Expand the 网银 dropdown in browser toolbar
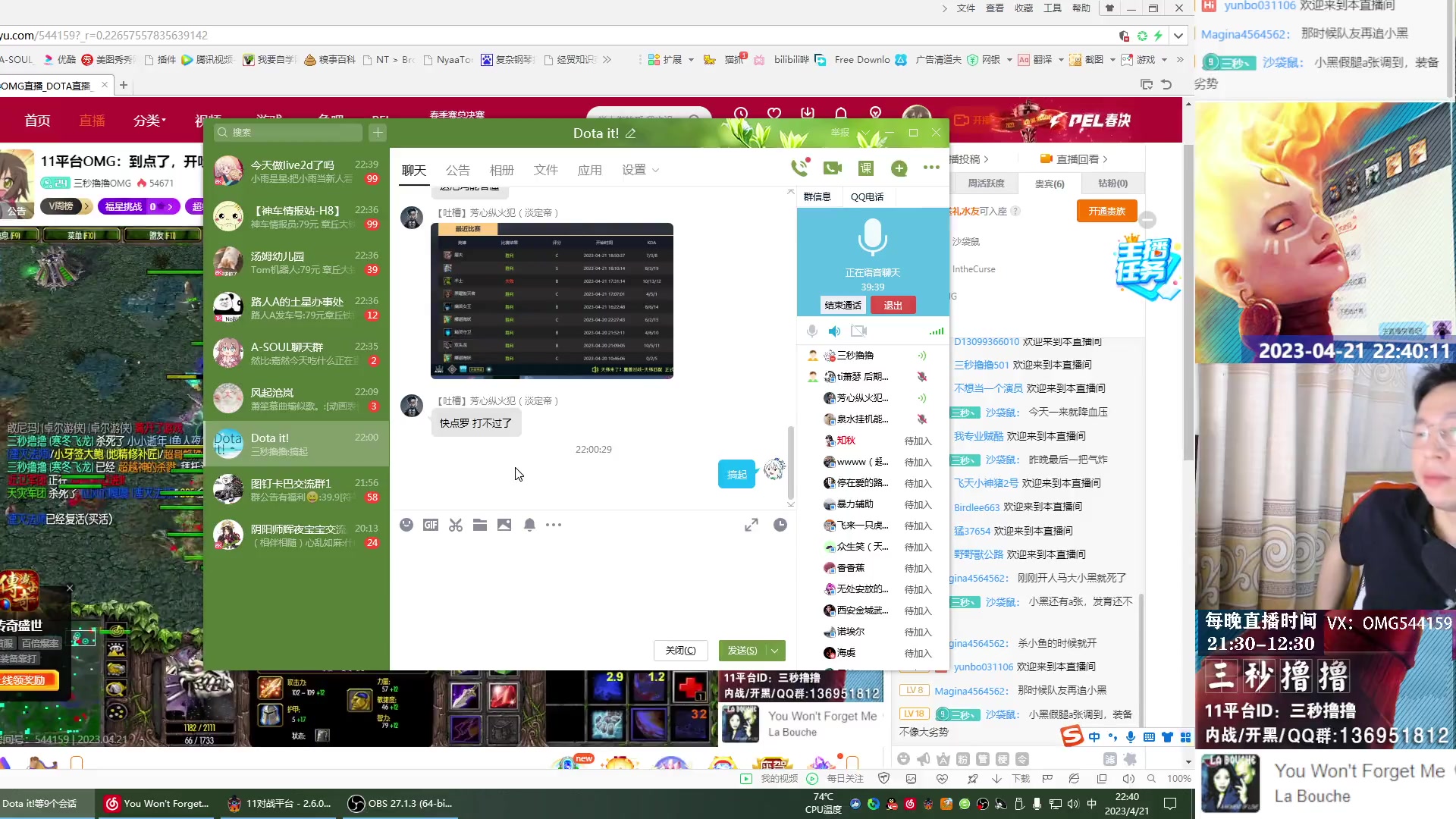1456x819 pixels. click(1009, 60)
